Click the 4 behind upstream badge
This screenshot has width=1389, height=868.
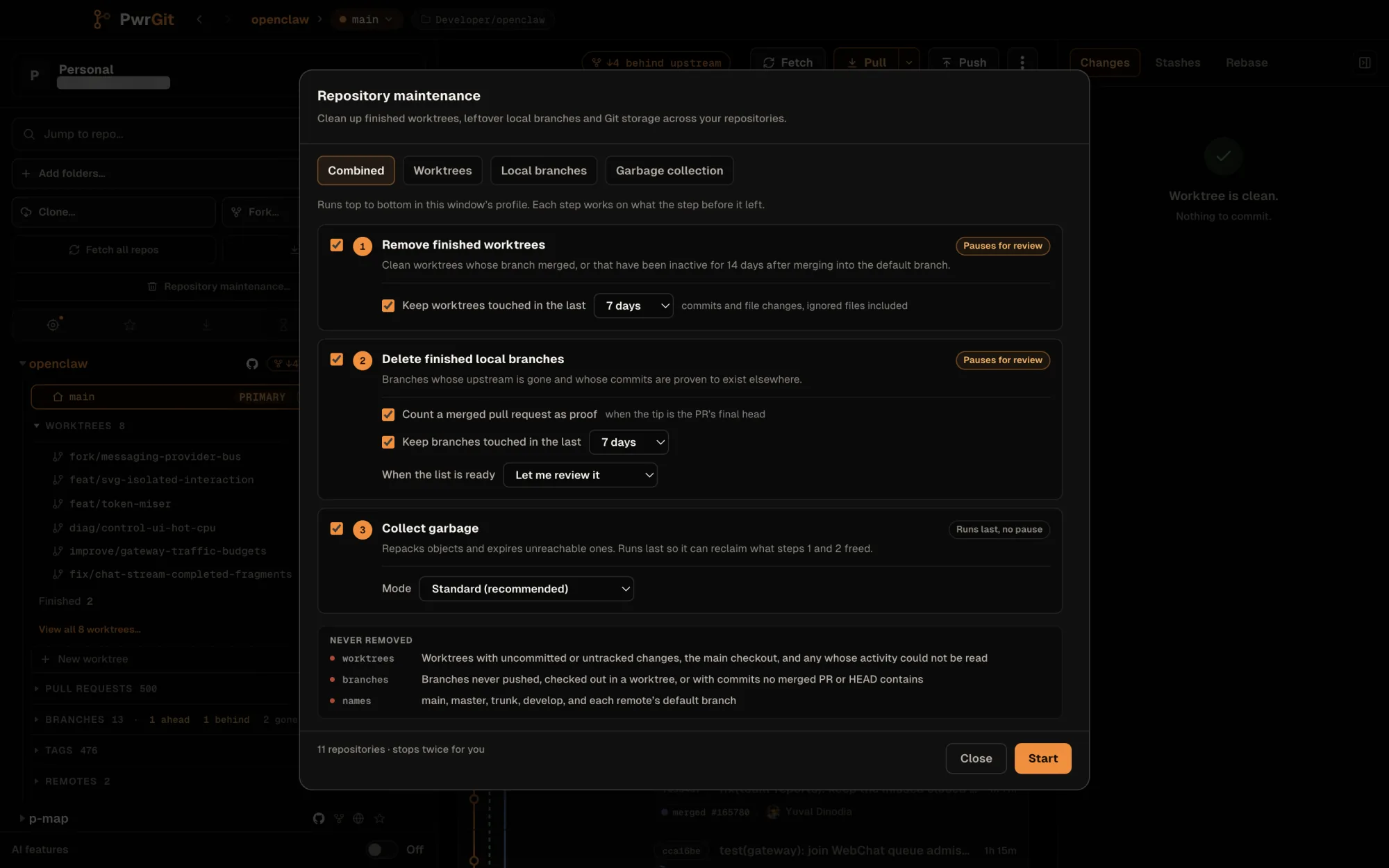click(x=656, y=62)
